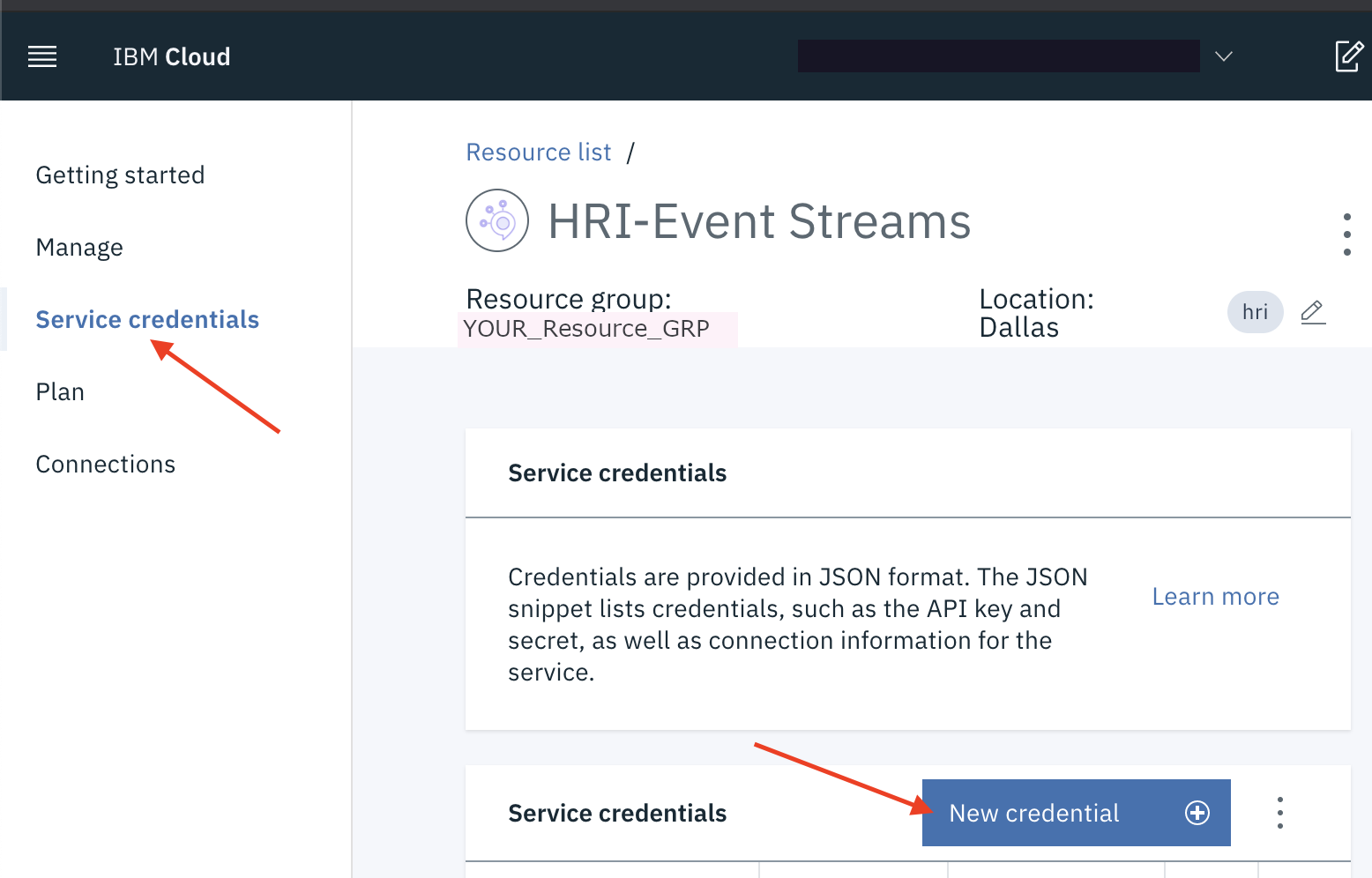Open Getting started in sidebar
1372x878 pixels.
coord(120,175)
